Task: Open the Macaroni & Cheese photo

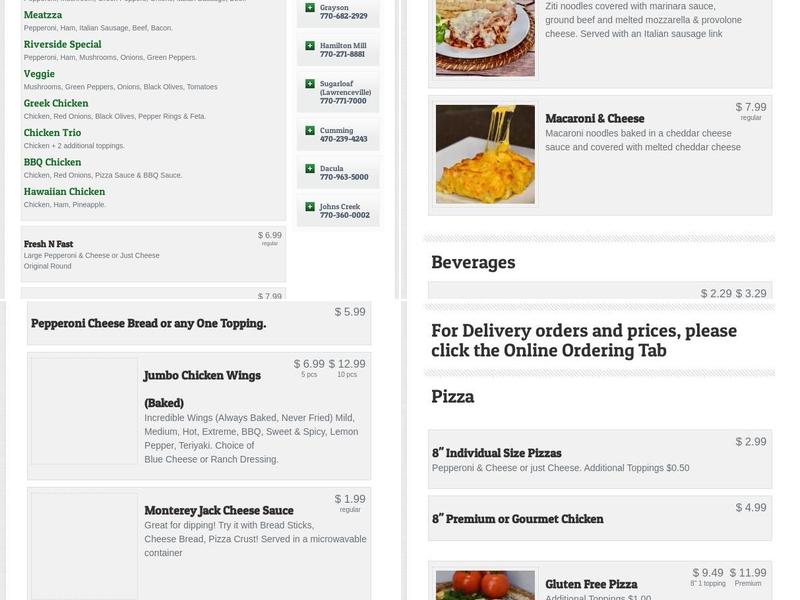Action: [x=485, y=154]
